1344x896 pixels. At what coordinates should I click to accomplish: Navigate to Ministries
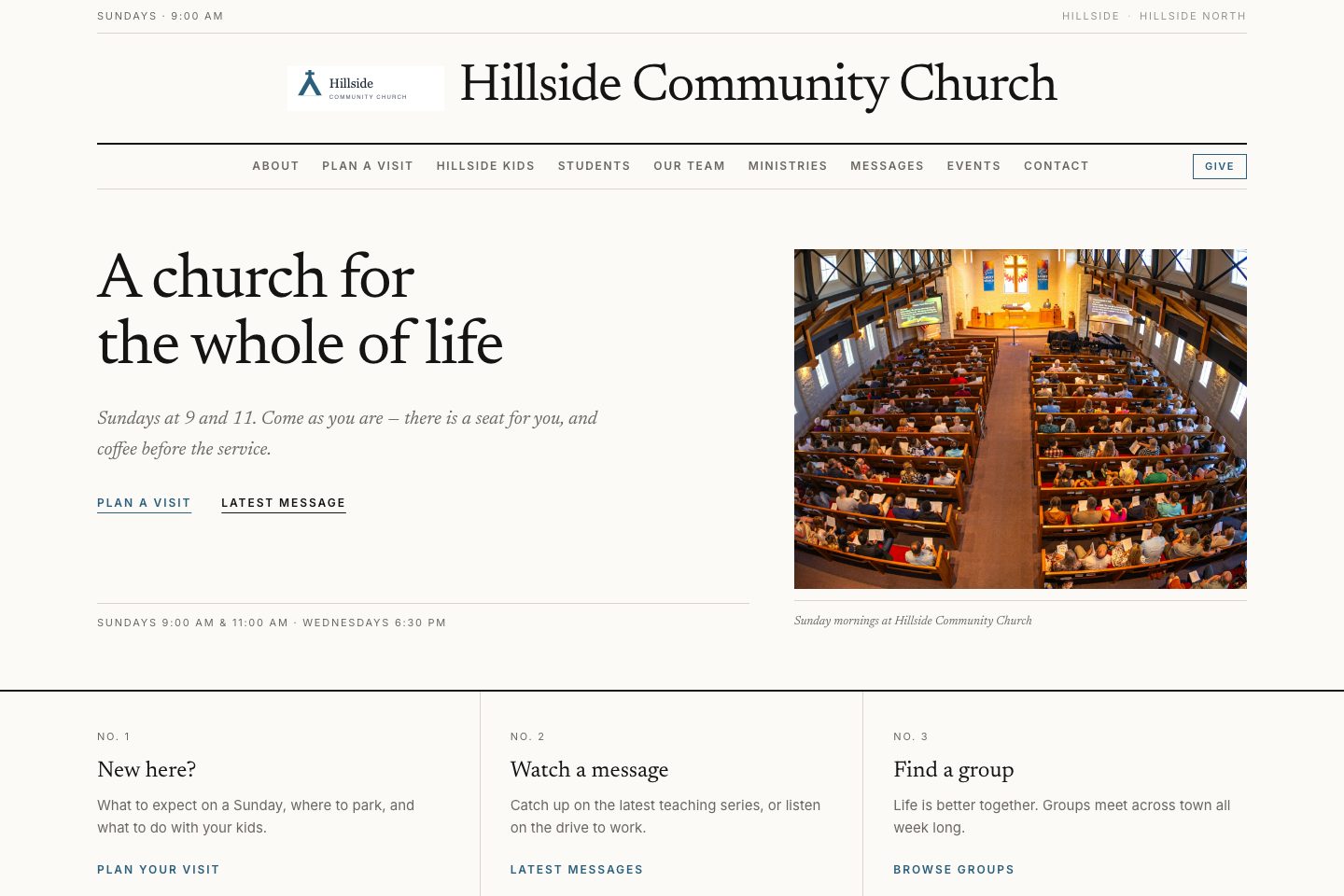[x=788, y=166]
